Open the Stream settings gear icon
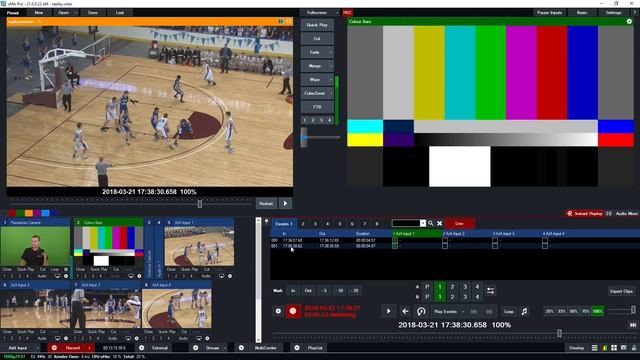Image resolution: width=640 pixels, height=360 pixels. click(196, 348)
